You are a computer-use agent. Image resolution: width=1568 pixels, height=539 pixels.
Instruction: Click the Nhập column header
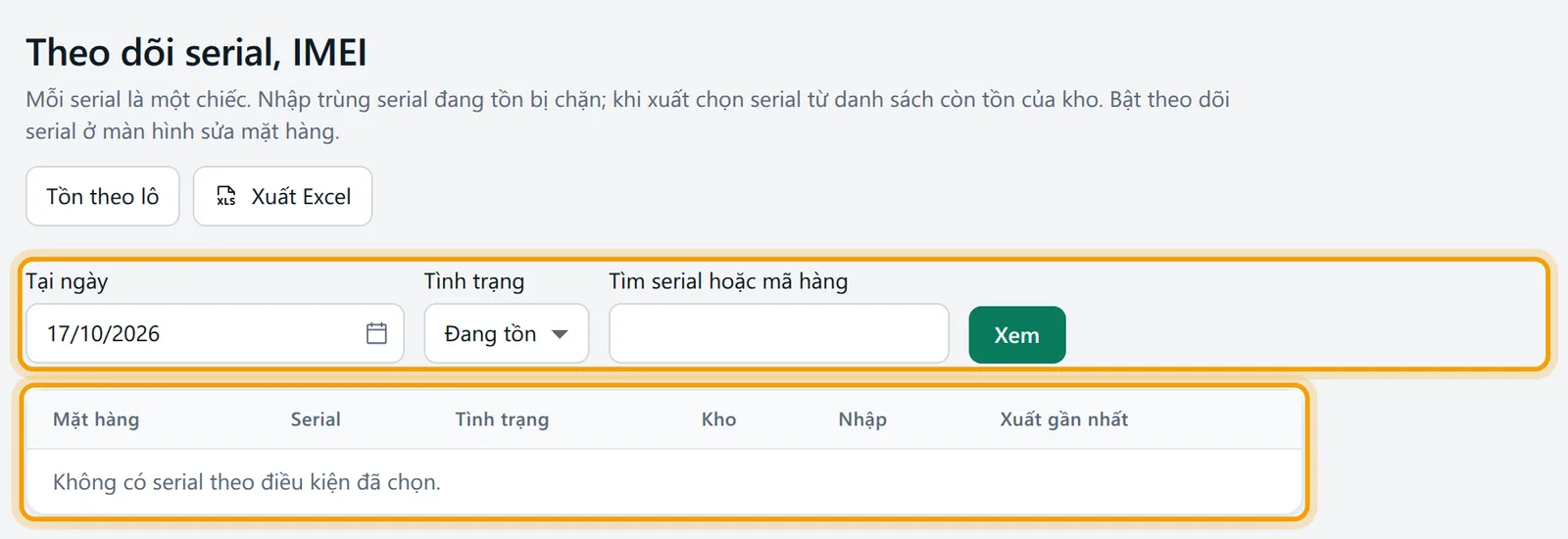[x=862, y=419]
